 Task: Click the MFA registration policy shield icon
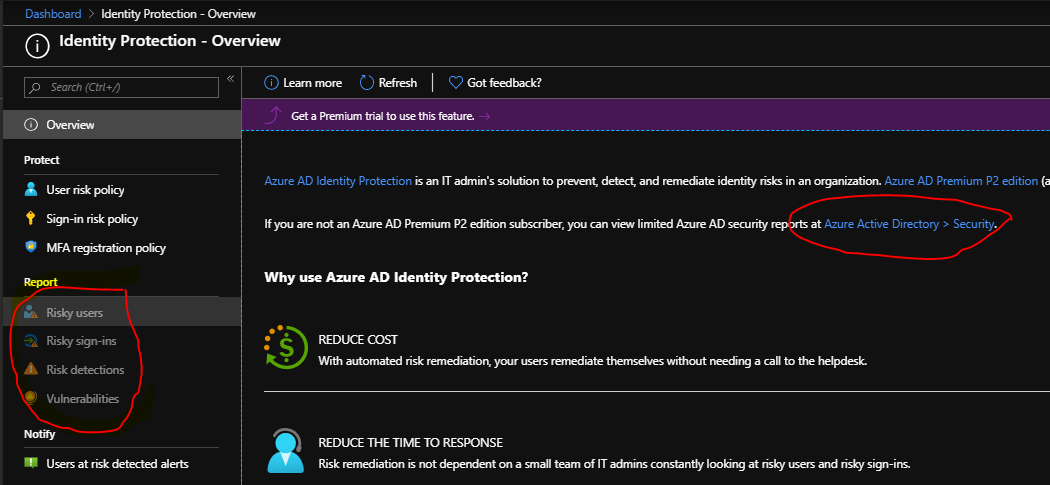tap(30, 247)
